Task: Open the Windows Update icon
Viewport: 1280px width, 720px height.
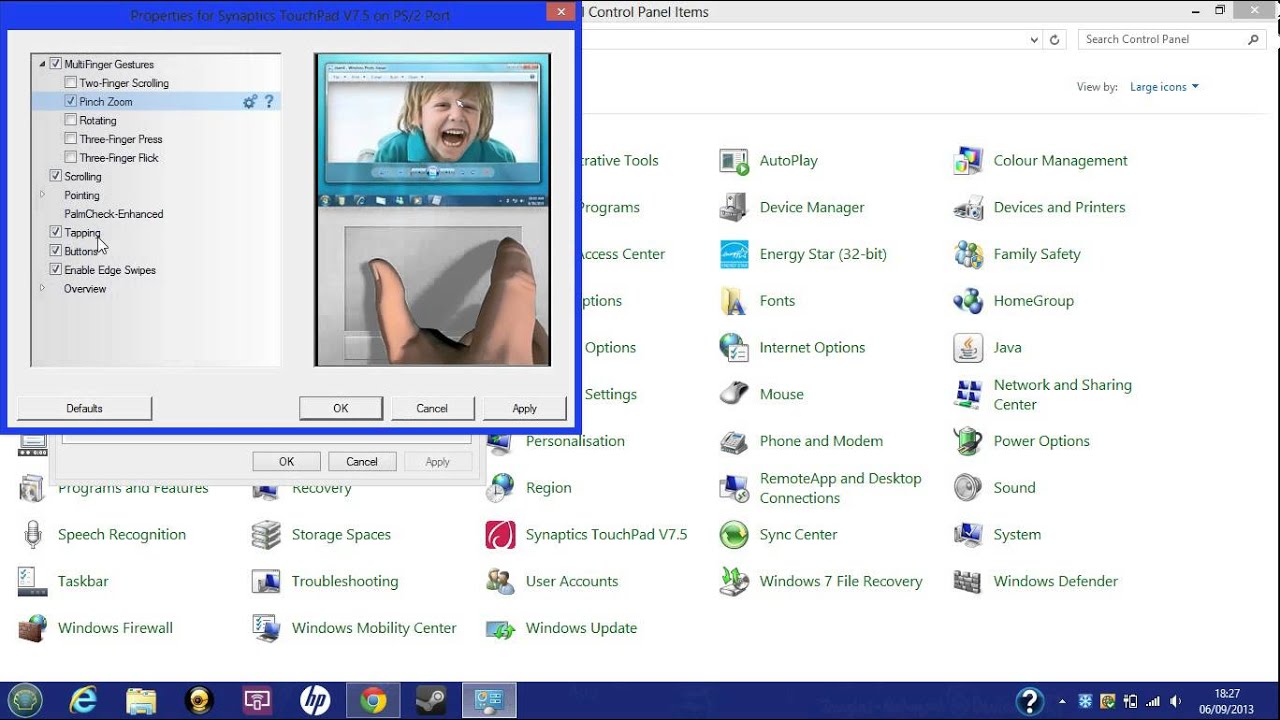Action: click(x=500, y=628)
